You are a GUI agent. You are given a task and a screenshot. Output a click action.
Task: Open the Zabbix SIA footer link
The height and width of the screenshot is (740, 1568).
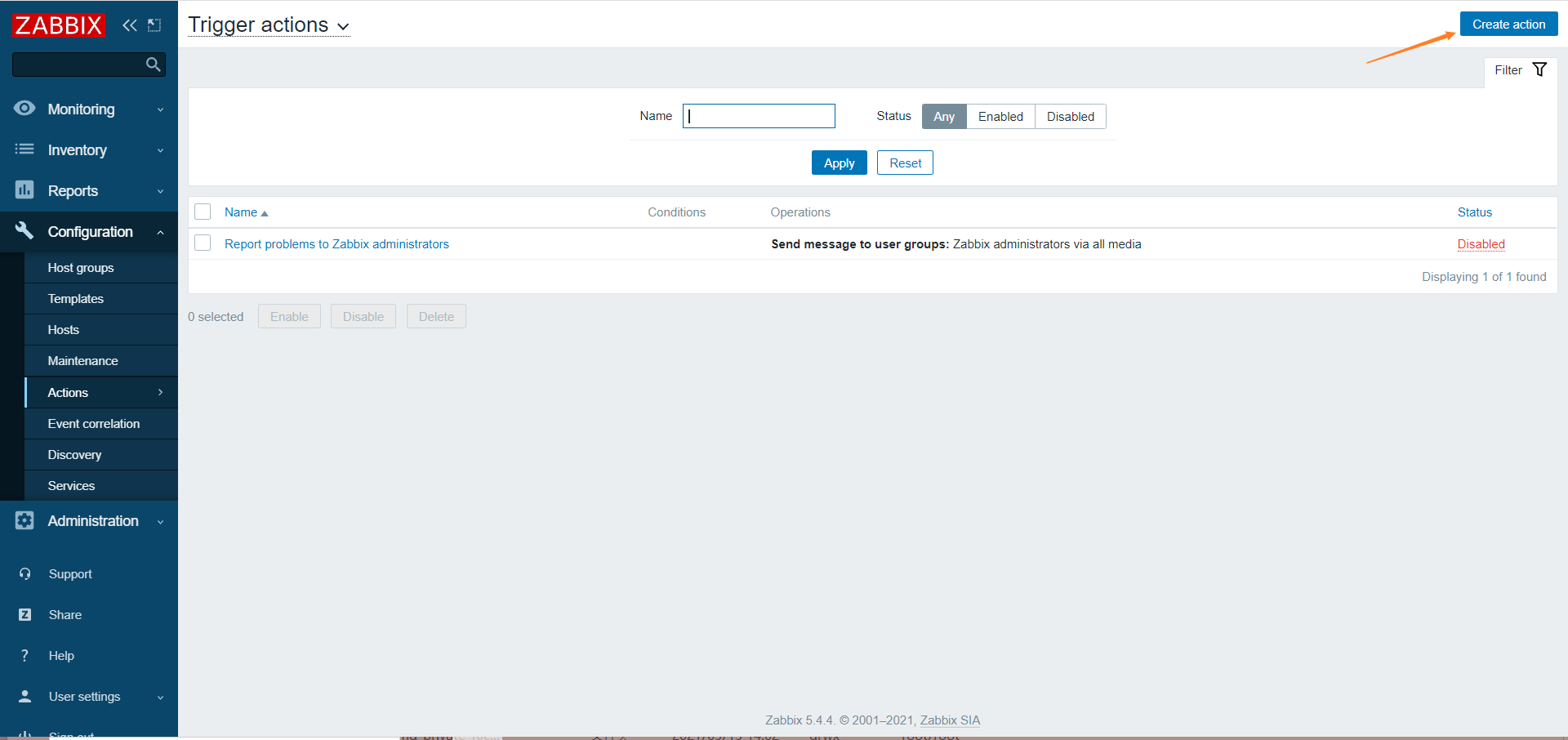(950, 720)
